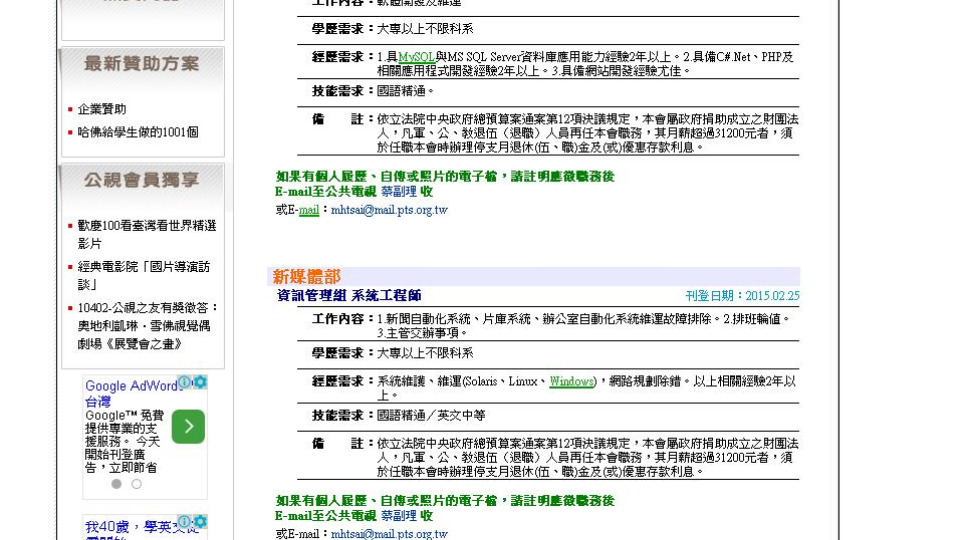964x540 pixels.
Task: Open the 企業贊助 sponsorship link
Action: point(102,109)
